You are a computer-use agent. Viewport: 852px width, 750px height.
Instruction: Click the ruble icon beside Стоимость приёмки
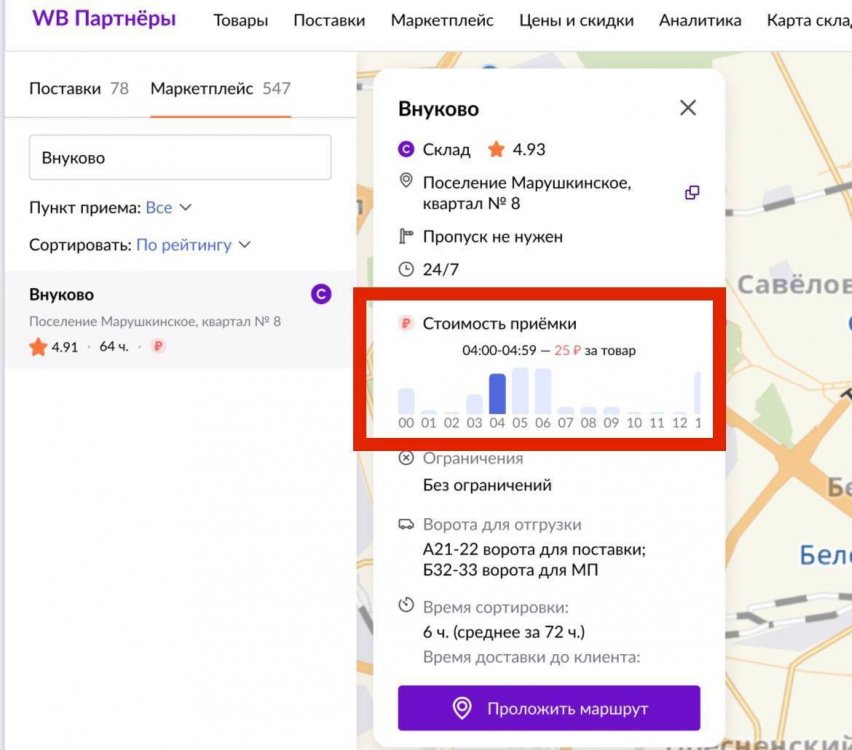(x=406, y=324)
